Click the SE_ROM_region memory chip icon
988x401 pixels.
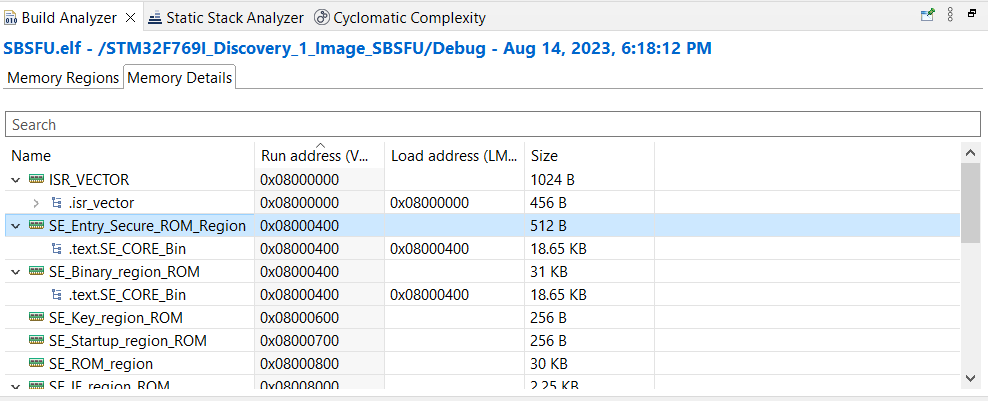pyautogui.click(x=37, y=364)
